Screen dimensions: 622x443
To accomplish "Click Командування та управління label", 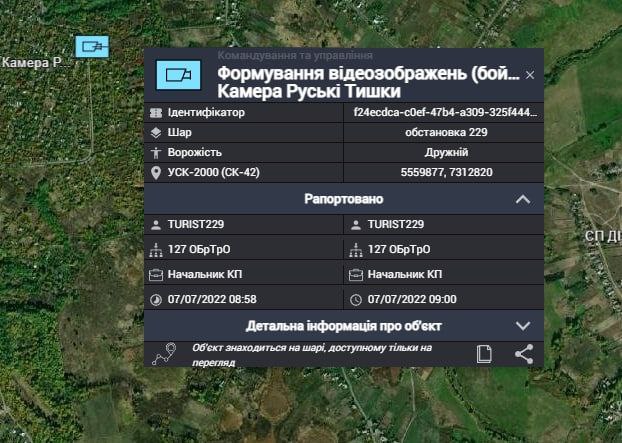I will [x=295, y=55].
